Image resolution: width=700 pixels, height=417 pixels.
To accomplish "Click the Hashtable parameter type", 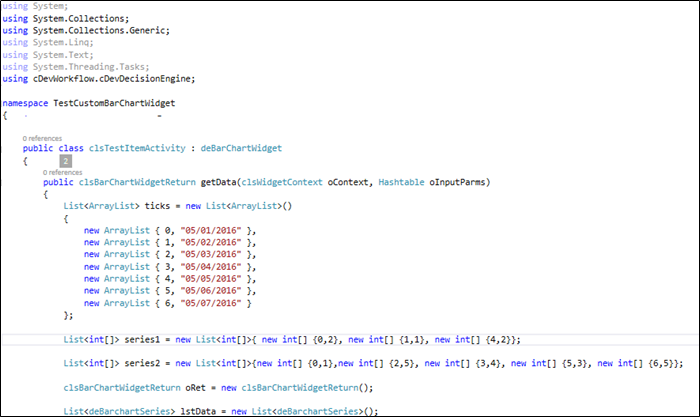I will pyautogui.click(x=401, y=182).
